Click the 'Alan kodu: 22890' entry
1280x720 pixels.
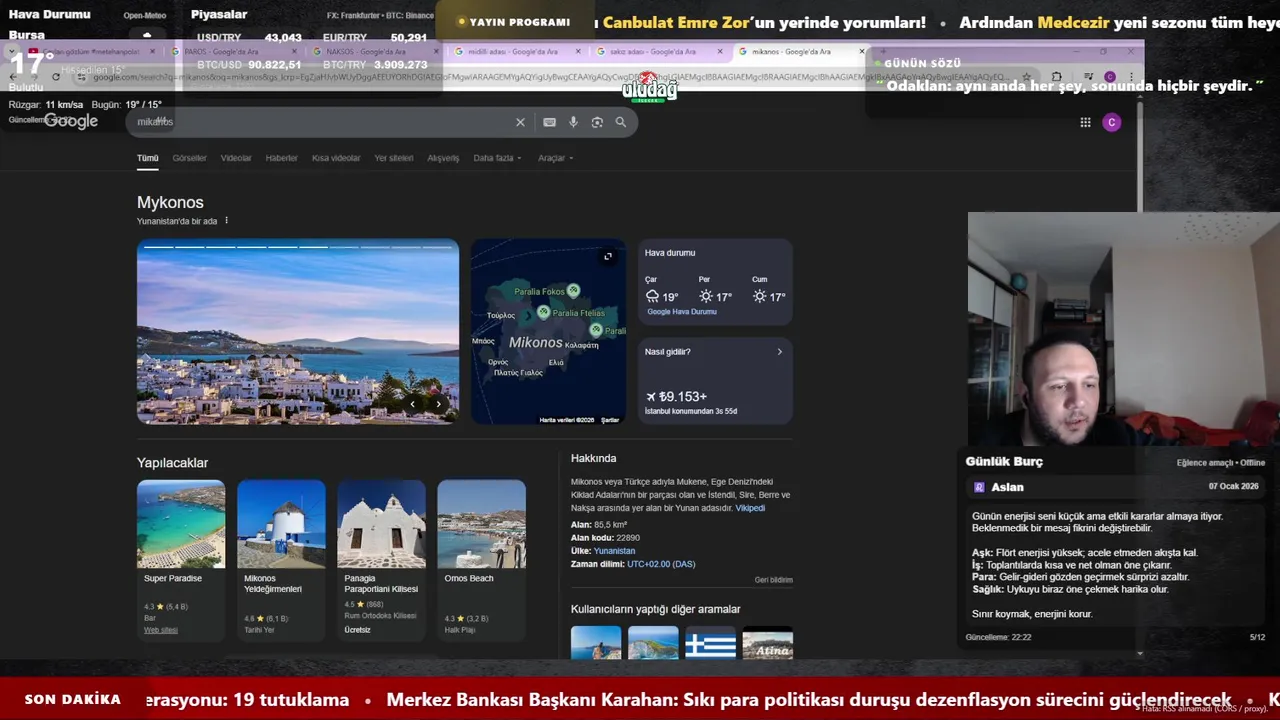click(x=605, y=538)
